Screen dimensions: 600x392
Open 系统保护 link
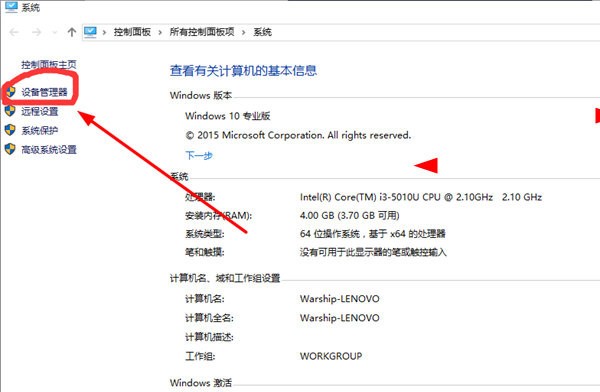pos(39,131)
